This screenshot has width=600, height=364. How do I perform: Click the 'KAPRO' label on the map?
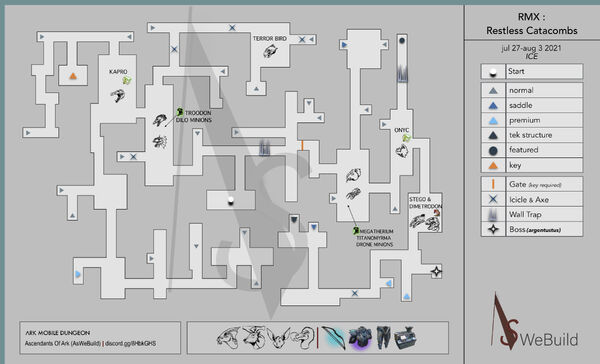(x=118, y=72)
